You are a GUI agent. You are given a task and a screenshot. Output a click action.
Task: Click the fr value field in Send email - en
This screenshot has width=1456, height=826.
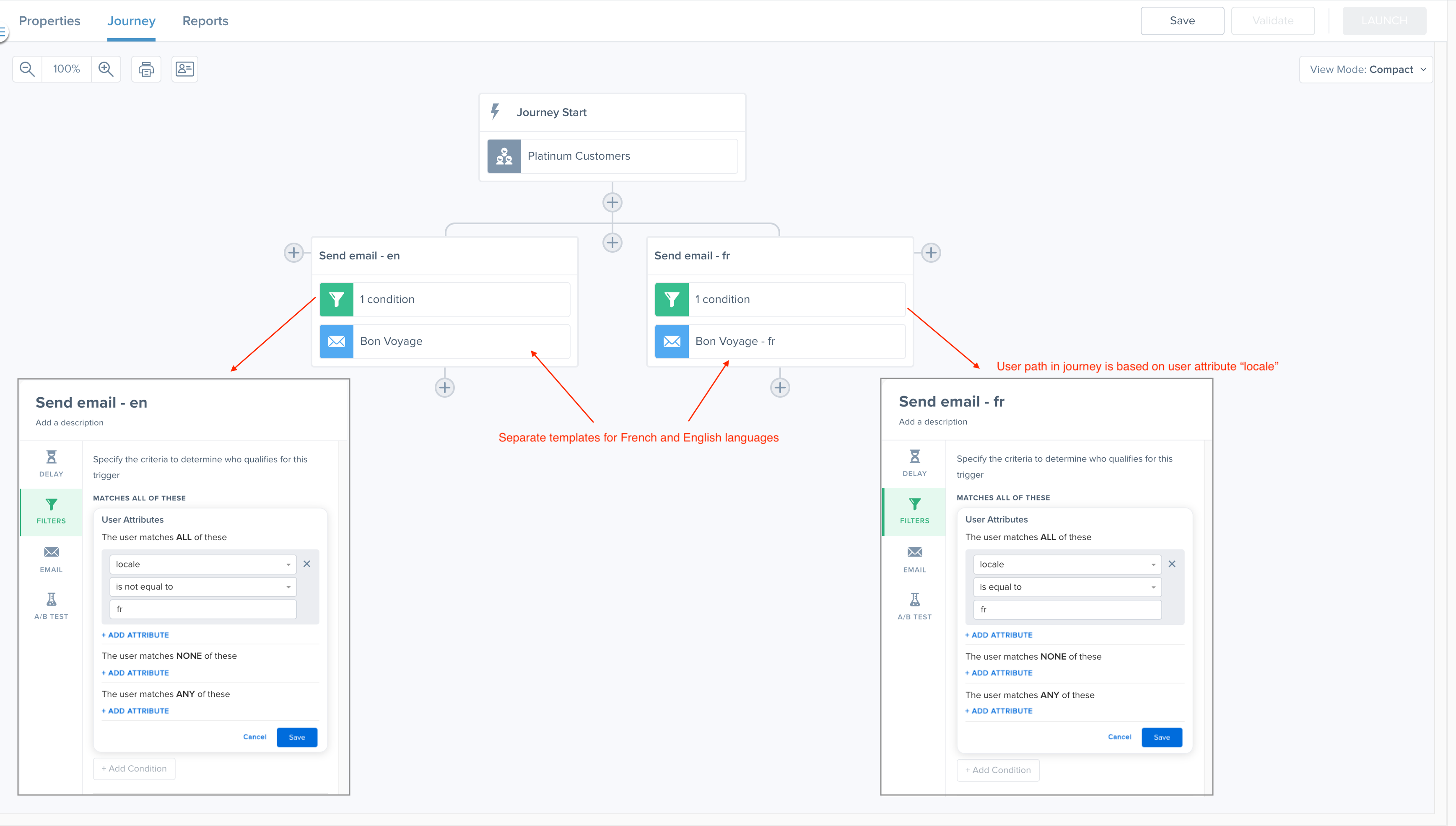202,609
